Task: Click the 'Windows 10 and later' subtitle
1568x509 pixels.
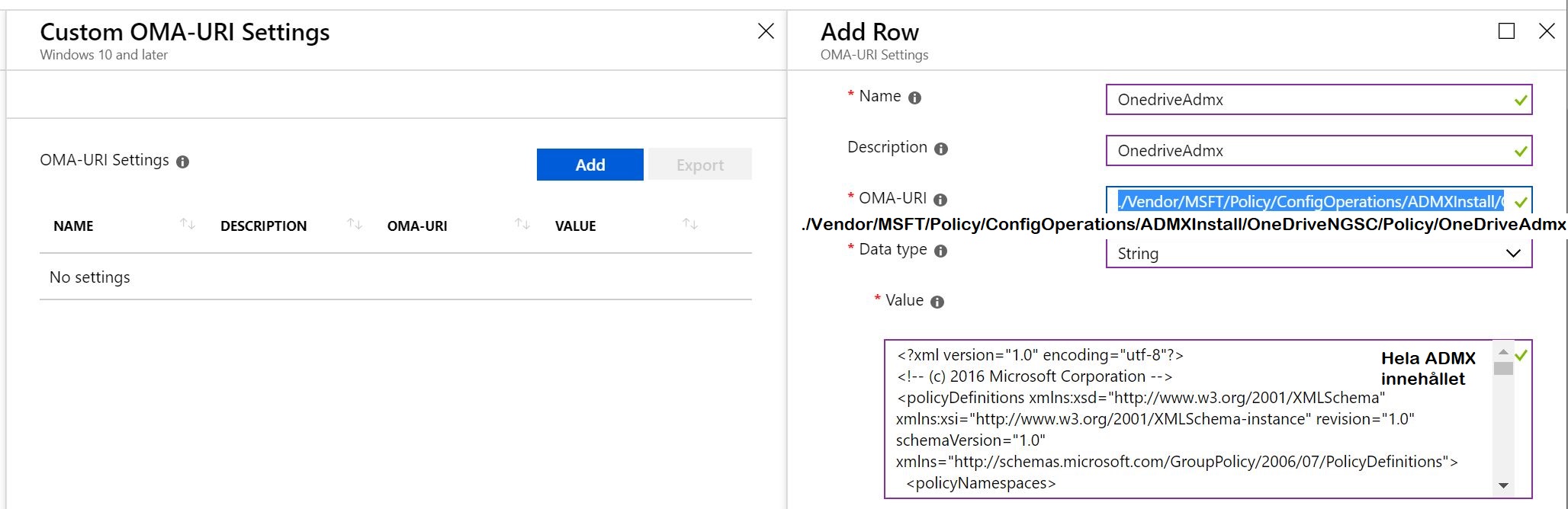Action: tap(104, 55)
